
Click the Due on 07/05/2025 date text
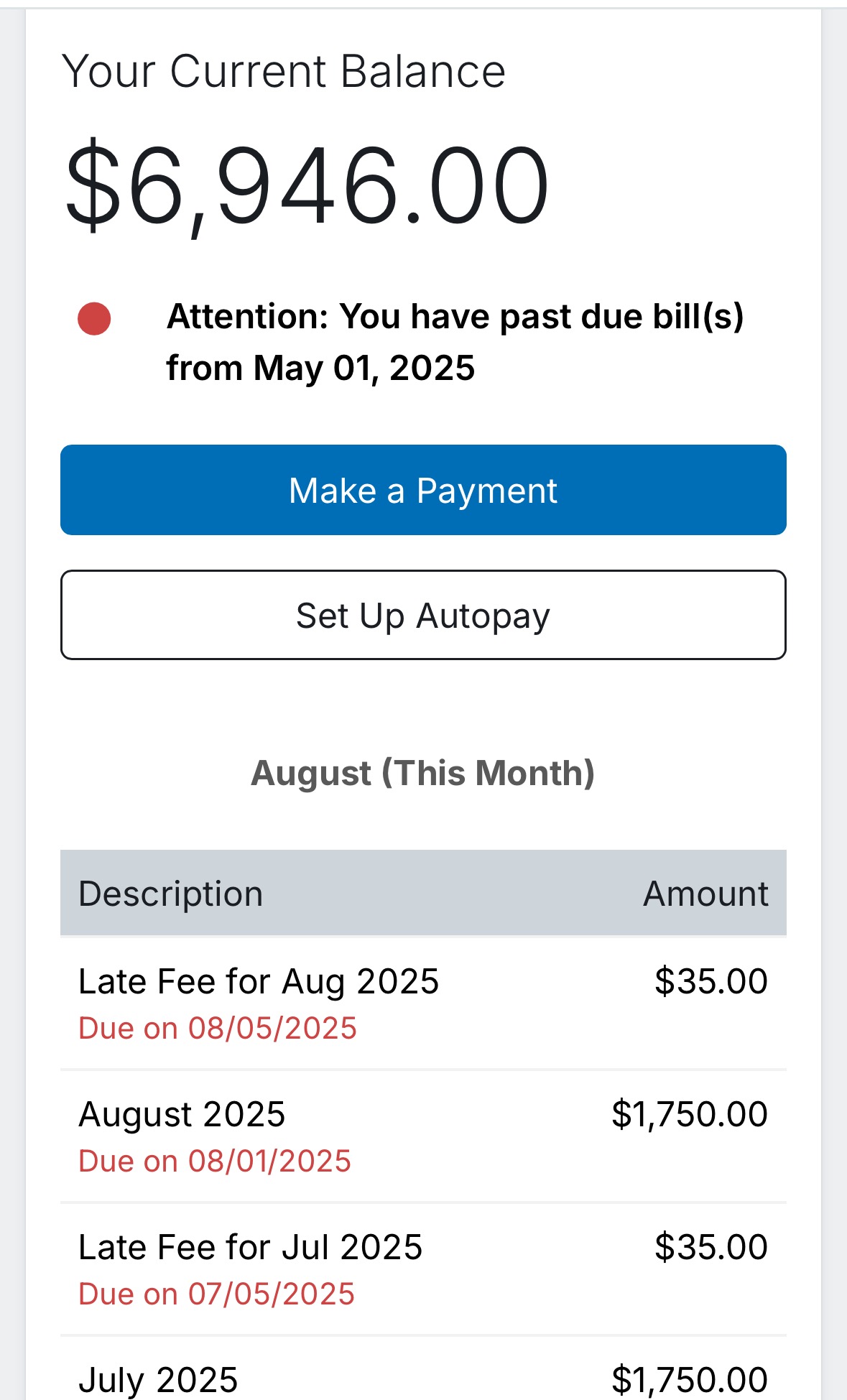coord(216,1294)
